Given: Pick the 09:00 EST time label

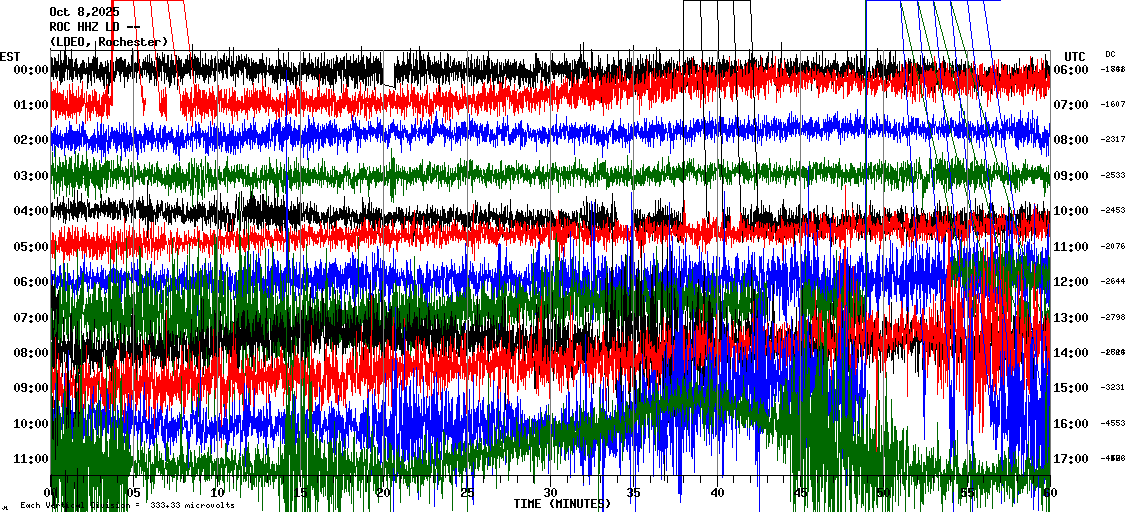Looking at the screenshot, I should tap(31, 388).
